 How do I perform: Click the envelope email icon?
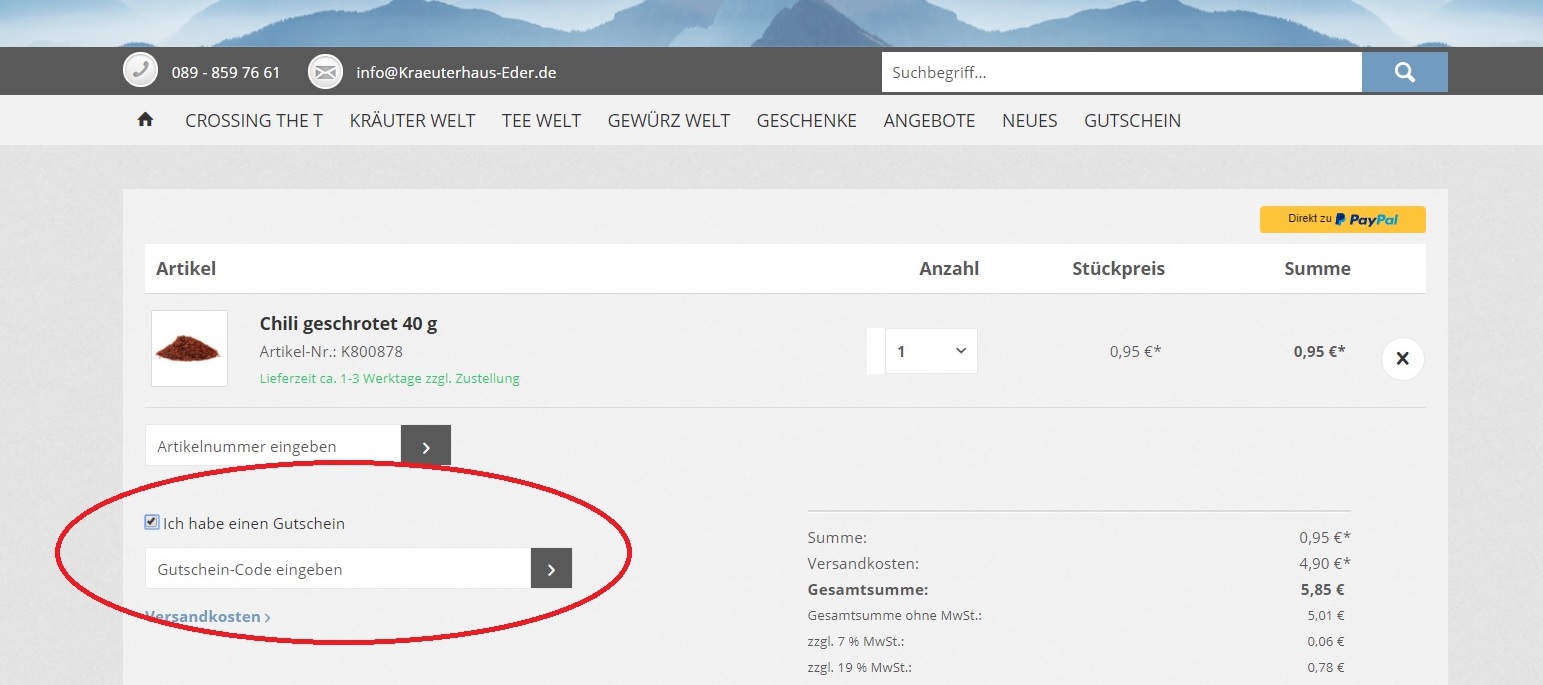pyautogui.click(x=325, y=72)
